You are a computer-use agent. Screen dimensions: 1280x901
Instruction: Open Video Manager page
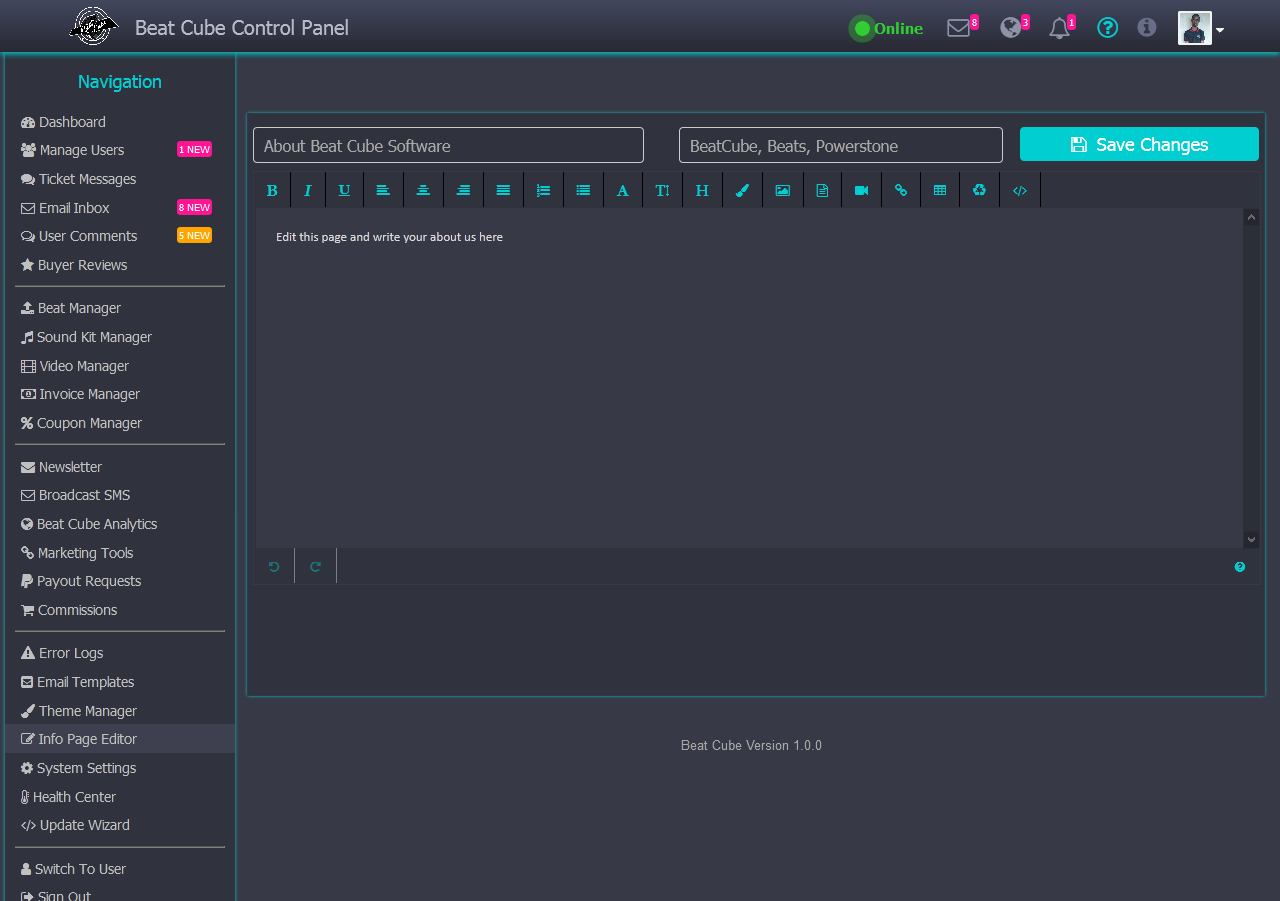click(x=75, y=366)
